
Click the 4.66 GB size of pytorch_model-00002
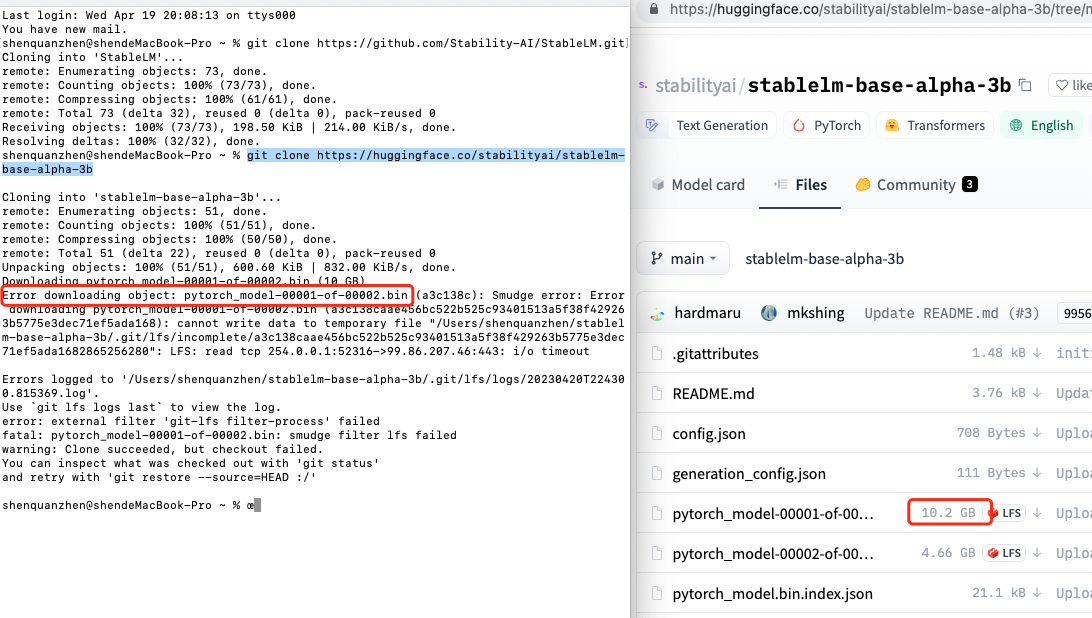tap(948, 553)
